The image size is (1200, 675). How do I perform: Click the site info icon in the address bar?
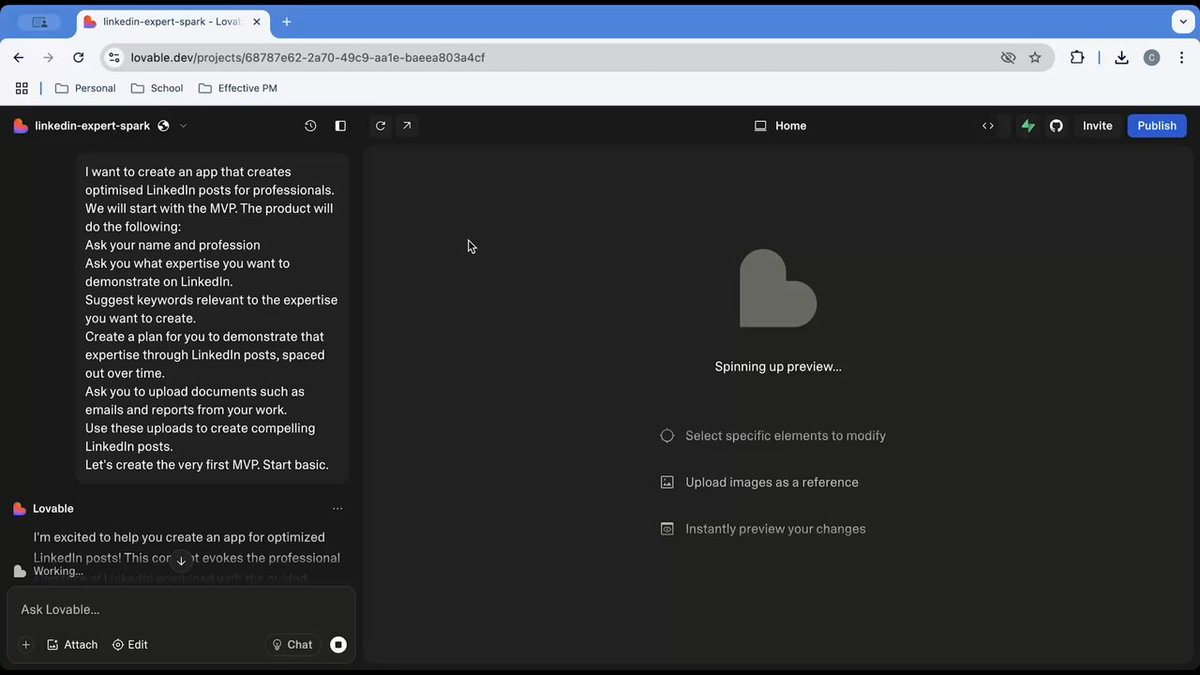[114, 58]
